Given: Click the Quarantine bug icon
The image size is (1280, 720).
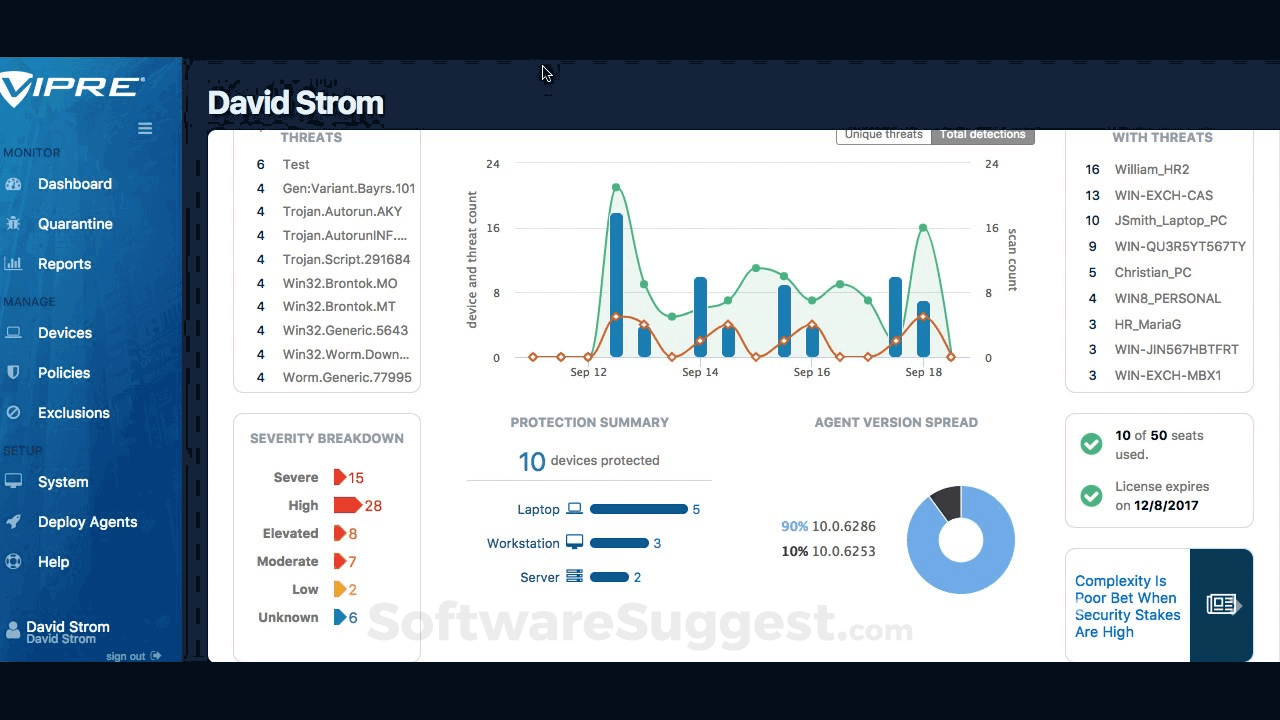Looking at the screenshot, I should 13,224.
